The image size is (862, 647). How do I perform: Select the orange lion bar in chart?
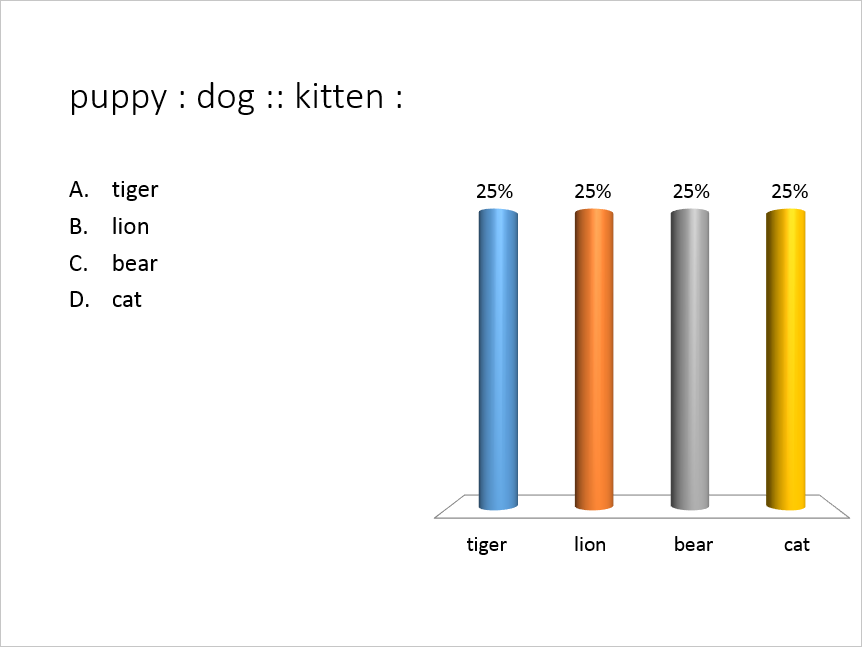coord(594,360)
